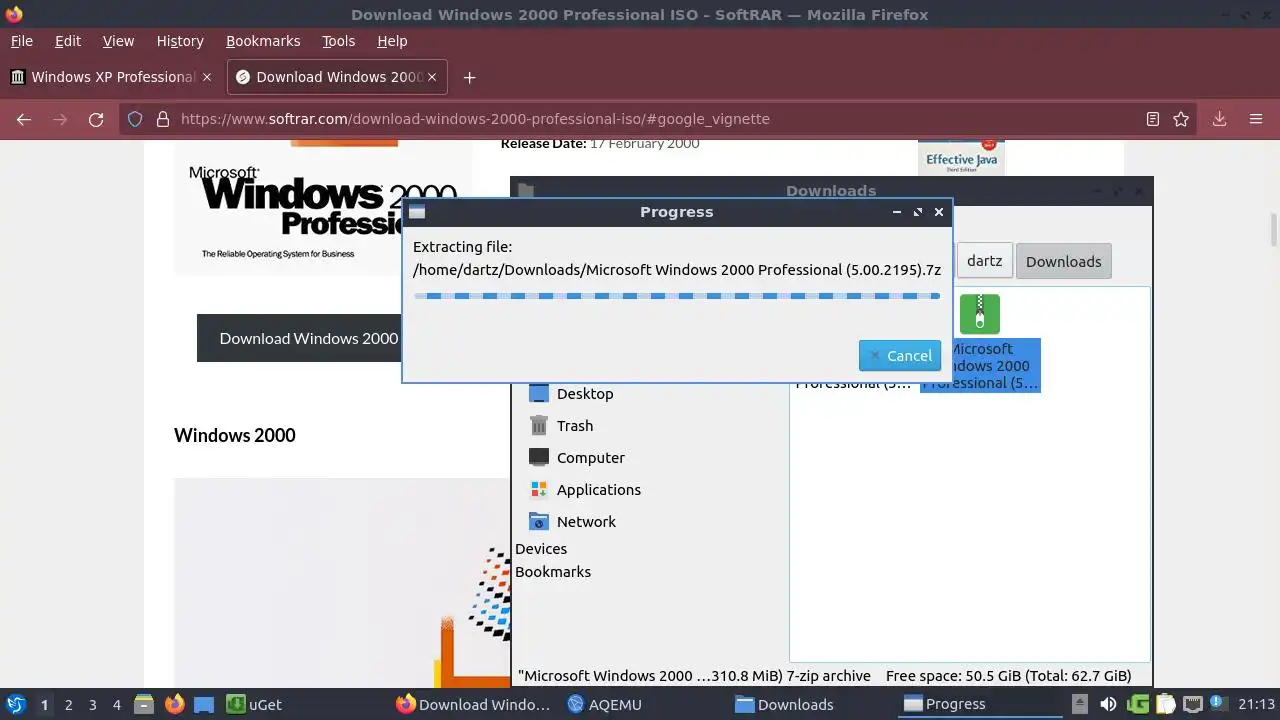This screenshot has height=720, width=1280.
Task: Click the Download Windows 2000 button
Action: coord(300,338)
